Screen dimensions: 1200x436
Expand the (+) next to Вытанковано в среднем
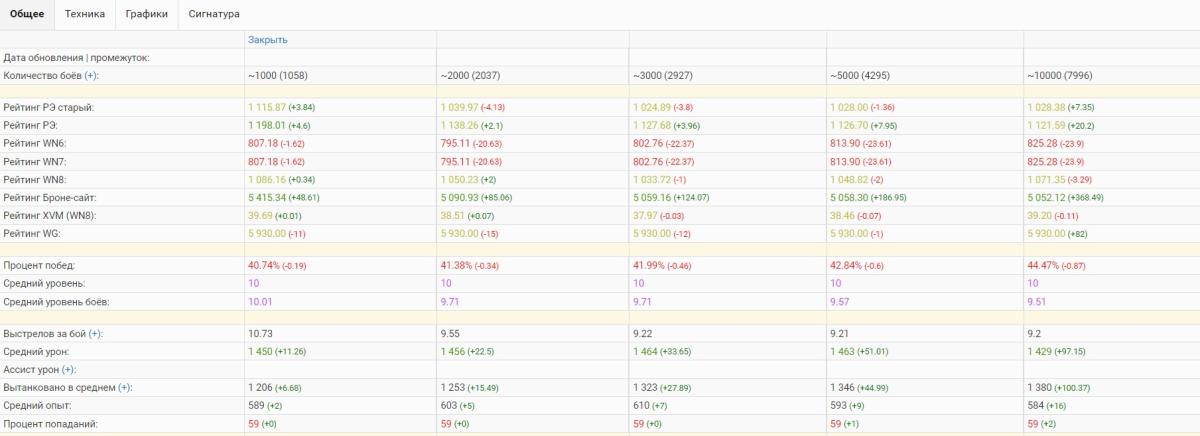tap(125, 388)
